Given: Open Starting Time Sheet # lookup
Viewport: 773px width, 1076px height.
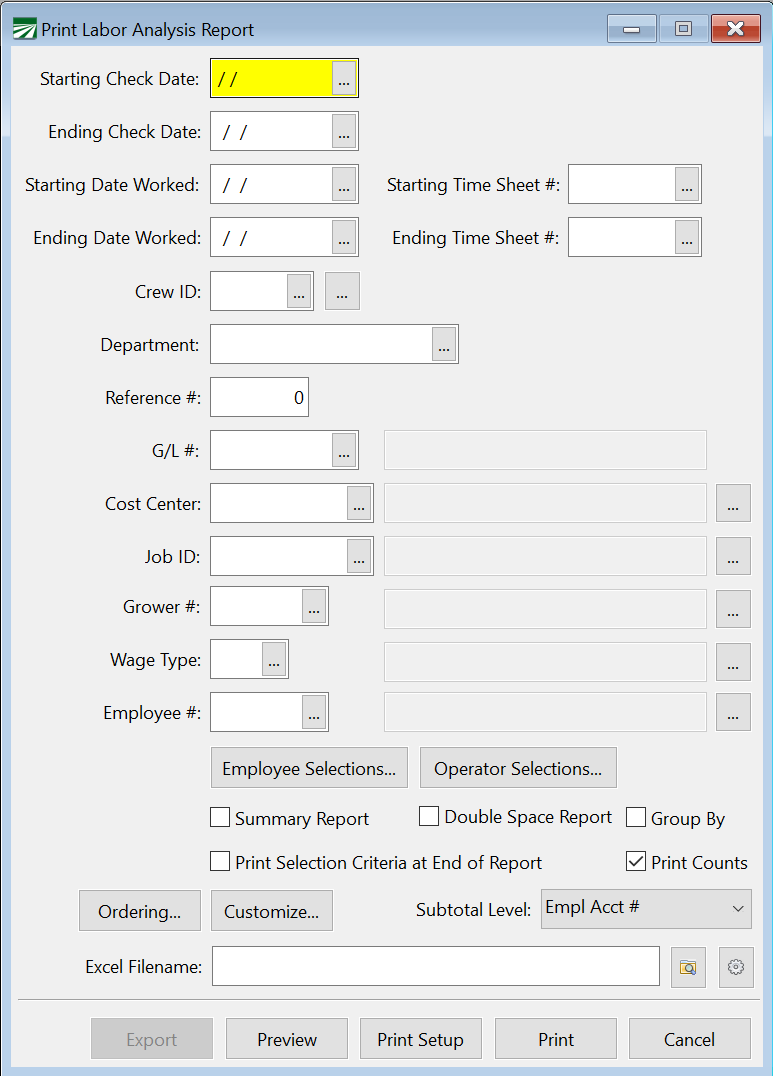Looking at the screenshot, I should point(686,185).
